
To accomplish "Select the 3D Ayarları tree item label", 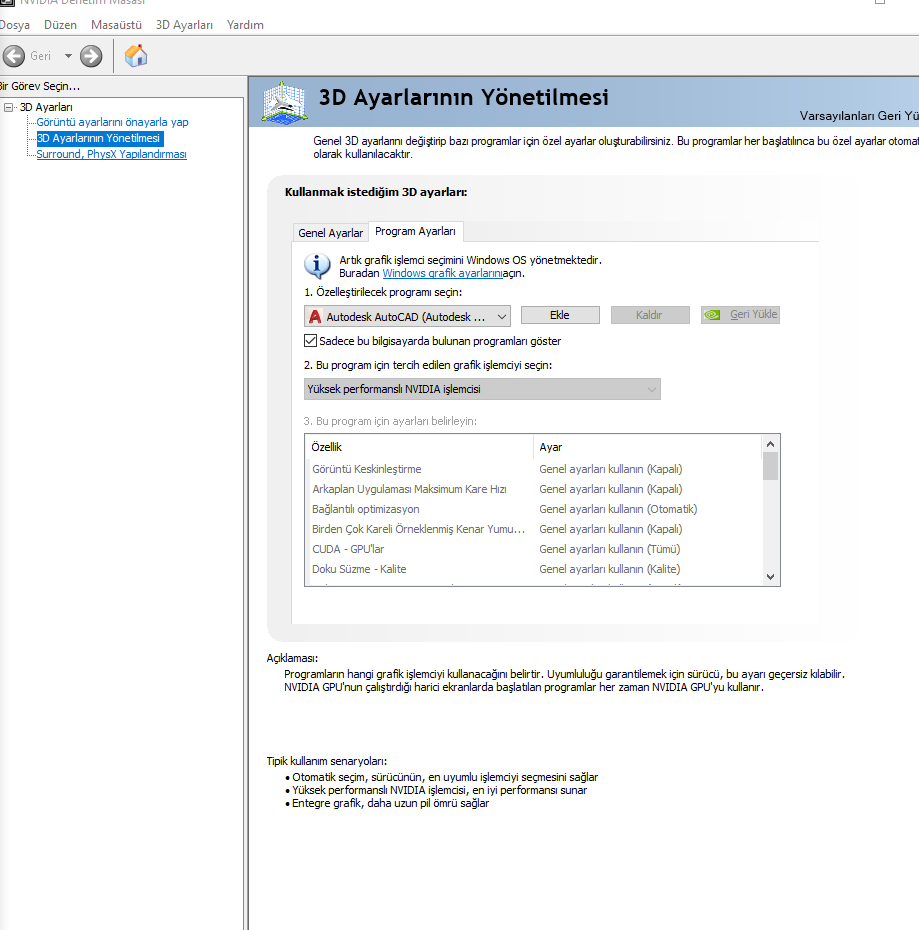I will click(46, 107).
